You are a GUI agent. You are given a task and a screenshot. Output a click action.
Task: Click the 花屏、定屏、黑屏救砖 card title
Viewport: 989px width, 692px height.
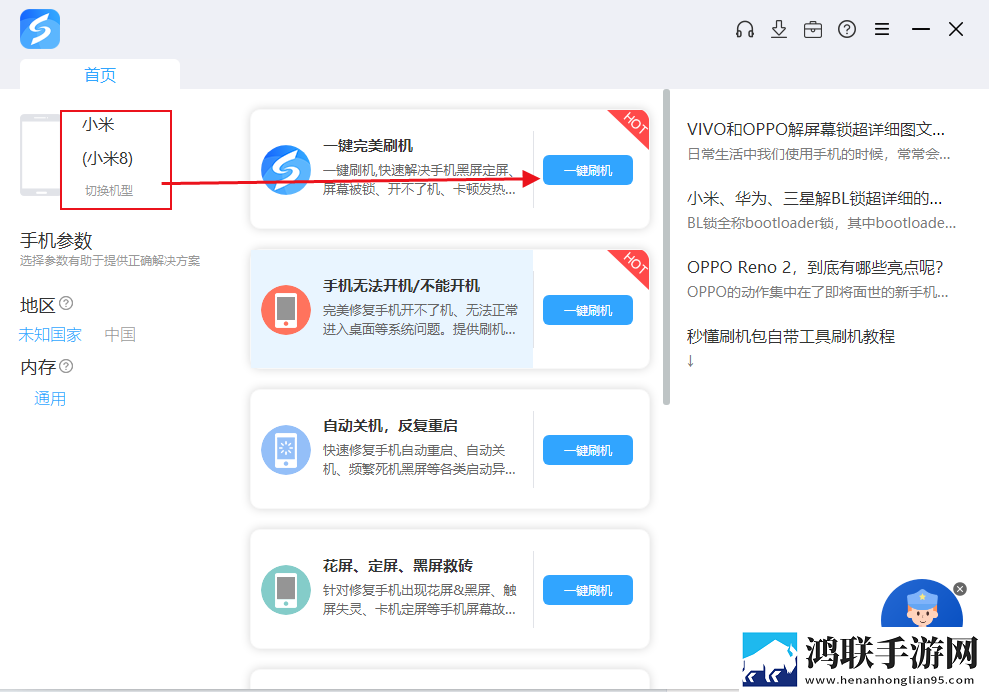coord(398,566)
